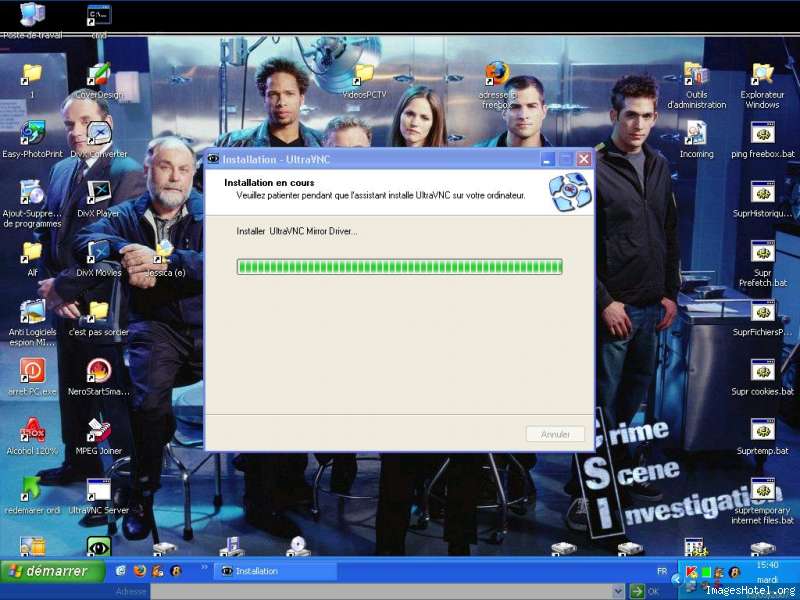
Task: Select the c'est pas sorcier folder
Action: coord(98,312)
